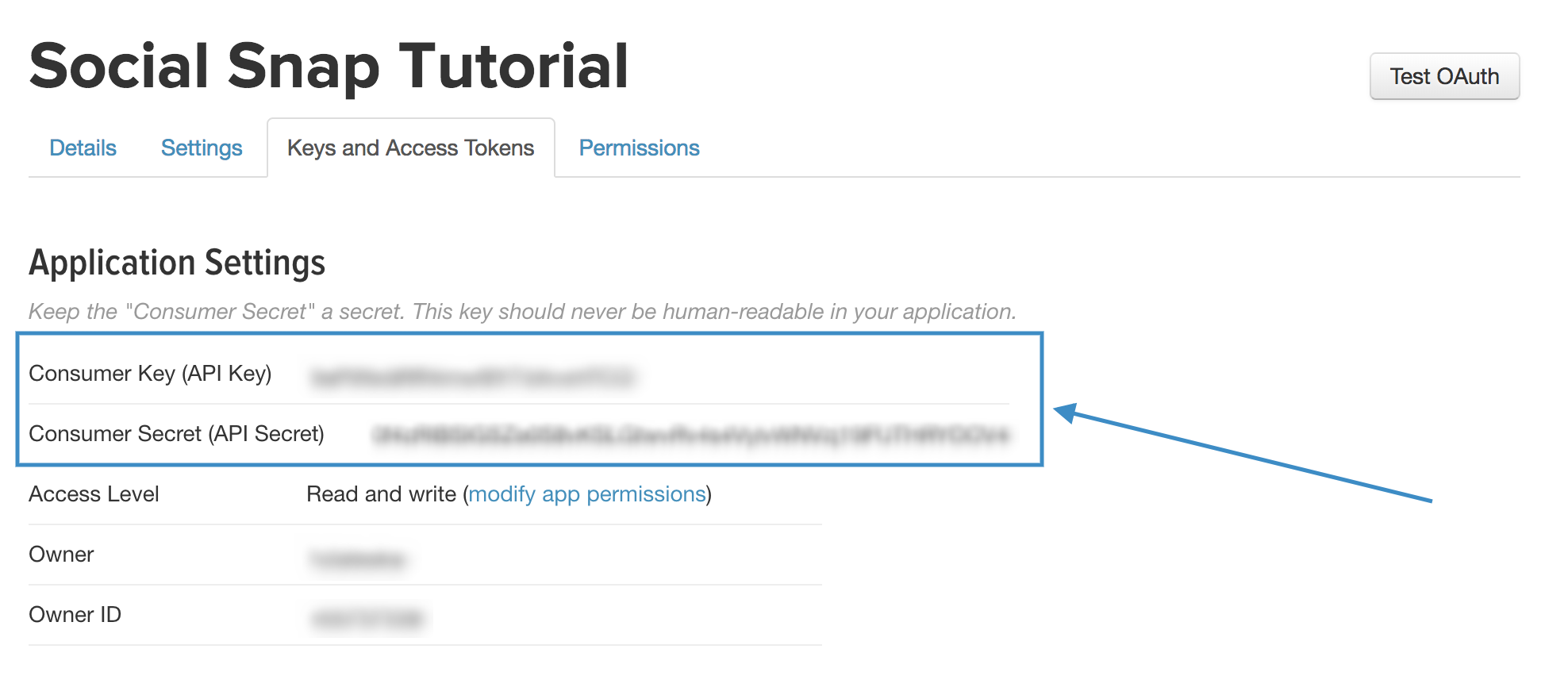This screenshot has width=1568, height=695.
Task: Select the Consumer Key (API Key) label
Action: (150, 374)
